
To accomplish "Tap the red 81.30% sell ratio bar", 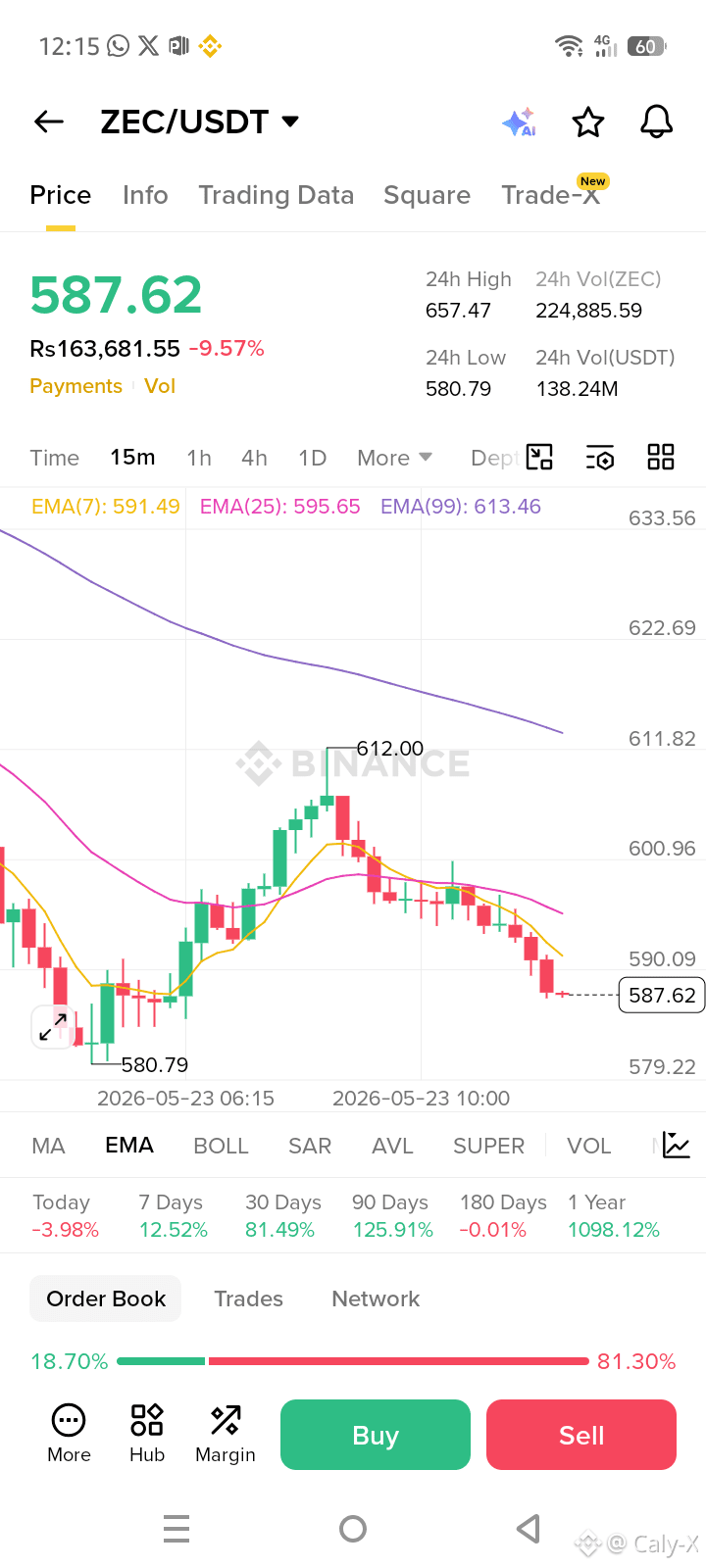I will 399,1361.
